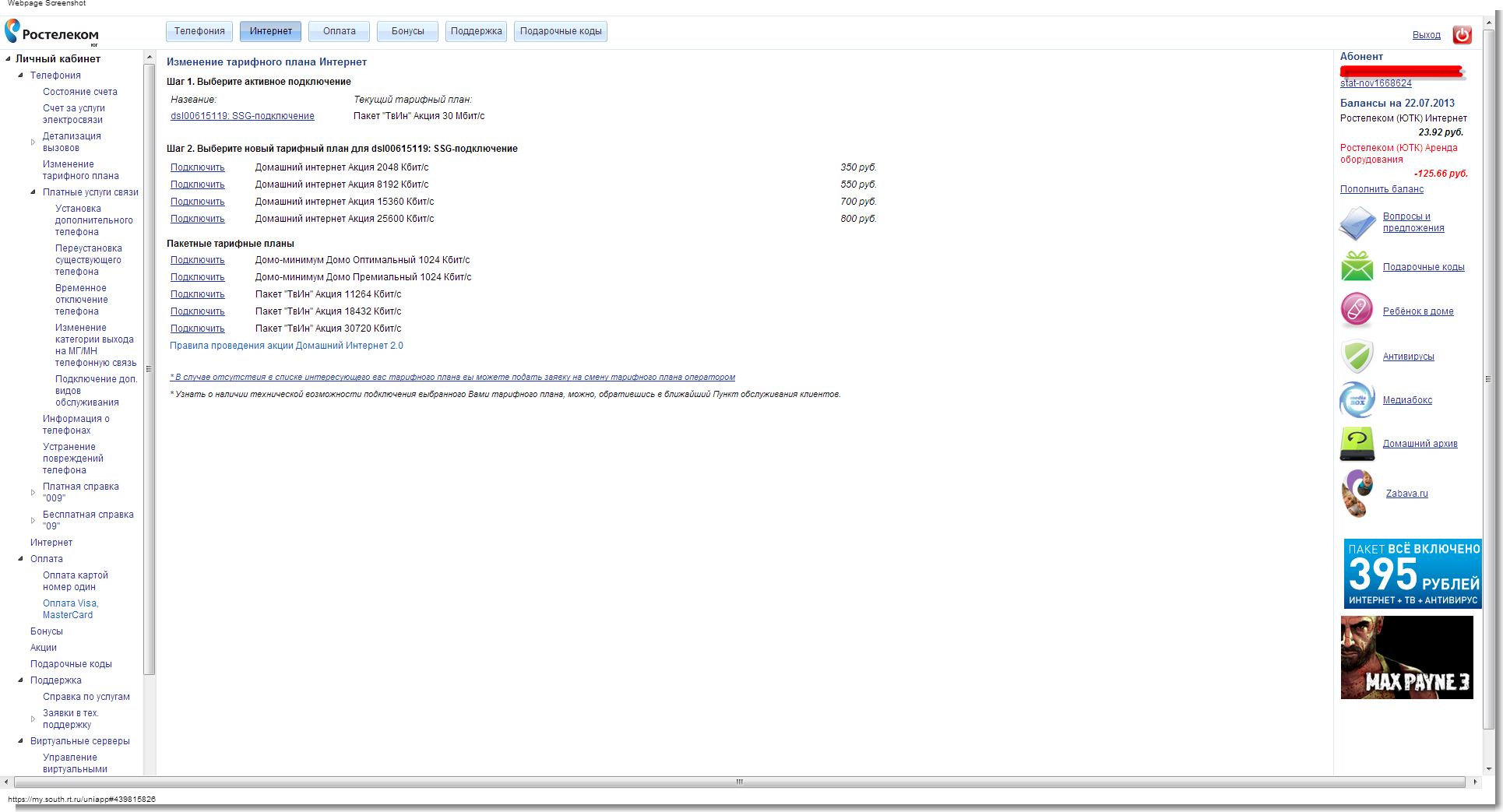Viewport: 1503px width, 812px height.
Task: Expand the Детализация вызовов tree item
Action: click(33, 142)
